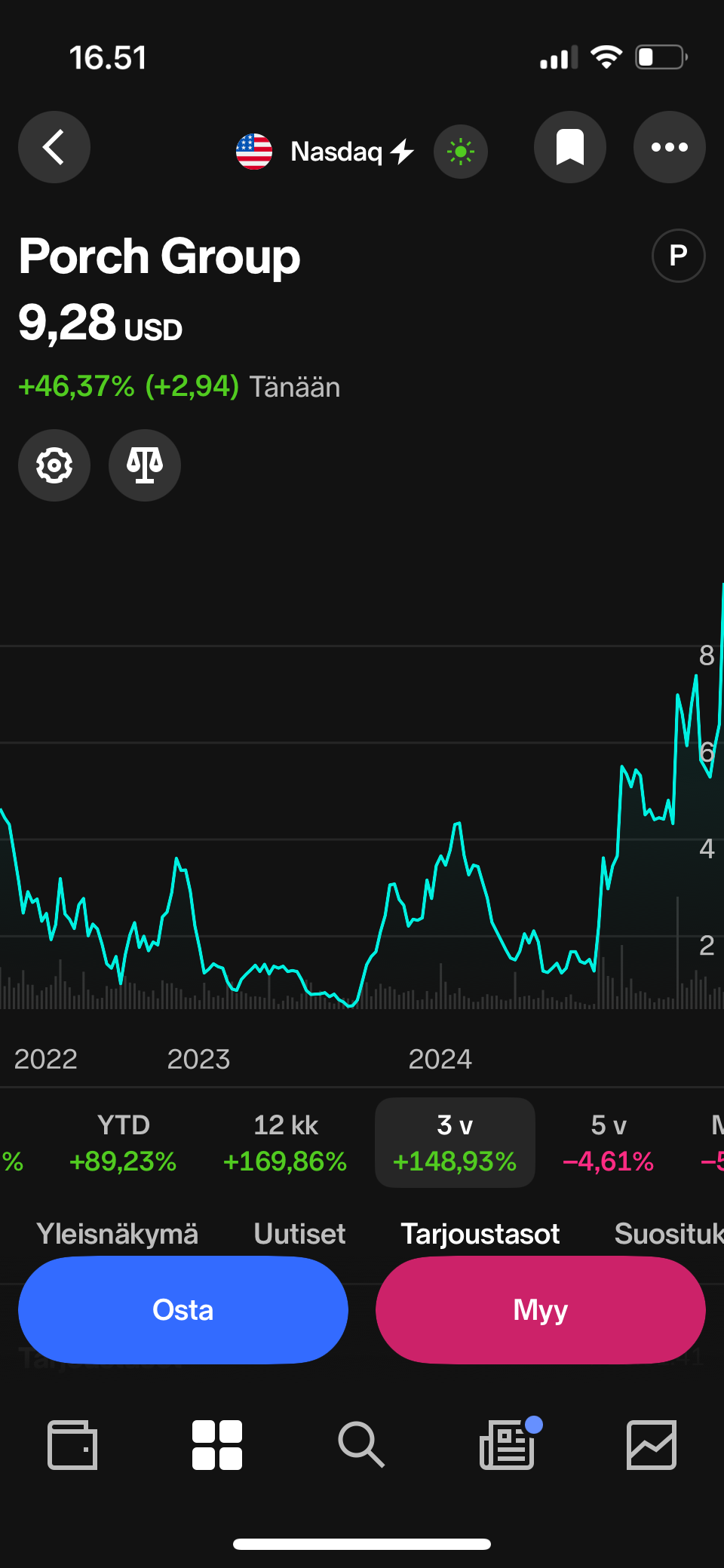The image size is (724, 1568).
Task: Select the 5 v period
Action: 608,1143
